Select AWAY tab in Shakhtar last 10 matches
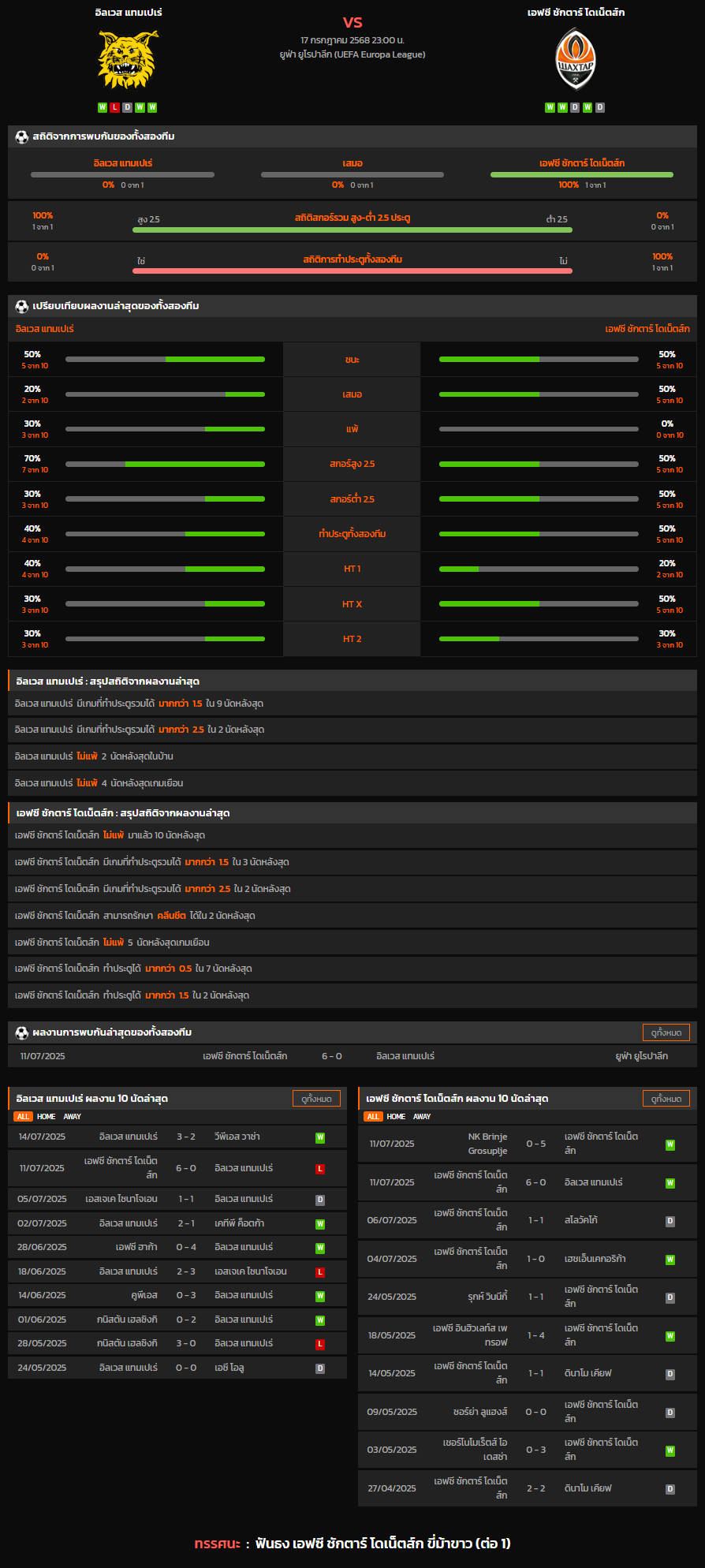Screen dimensions: 705x1568 [423, 1117]
